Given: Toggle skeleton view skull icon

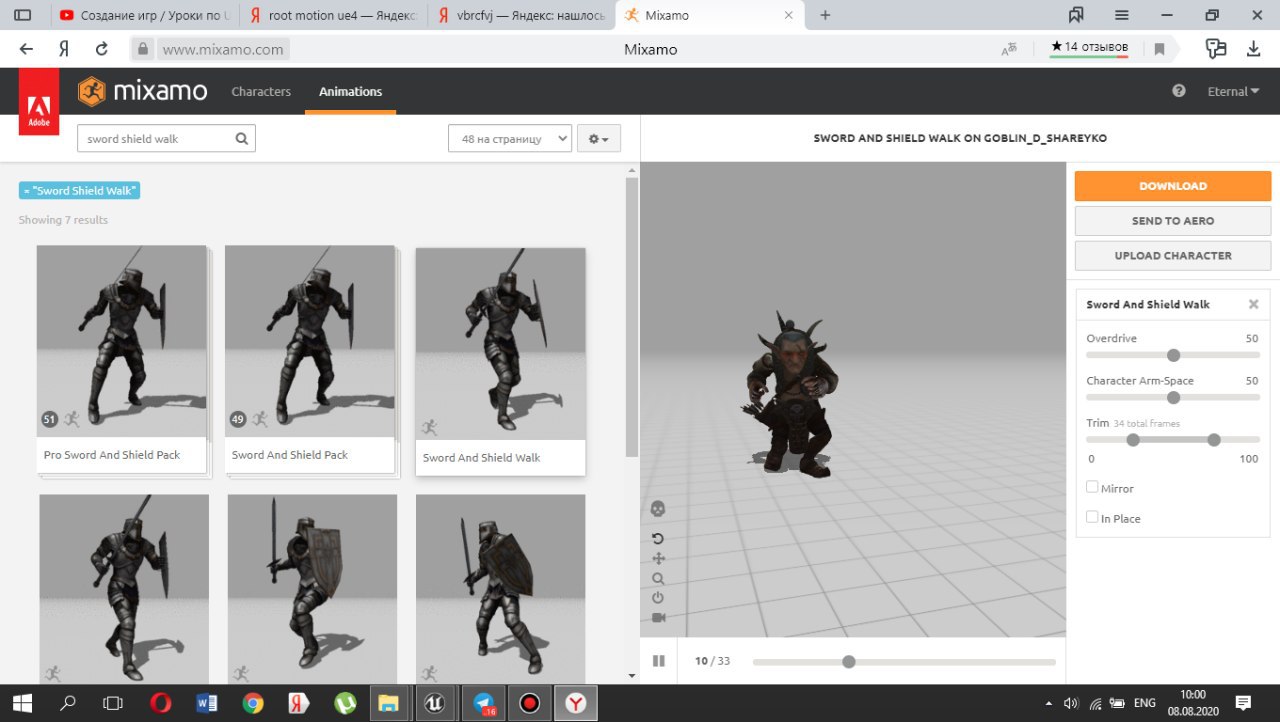Looking at the screenshot, I should coord(658,509).
